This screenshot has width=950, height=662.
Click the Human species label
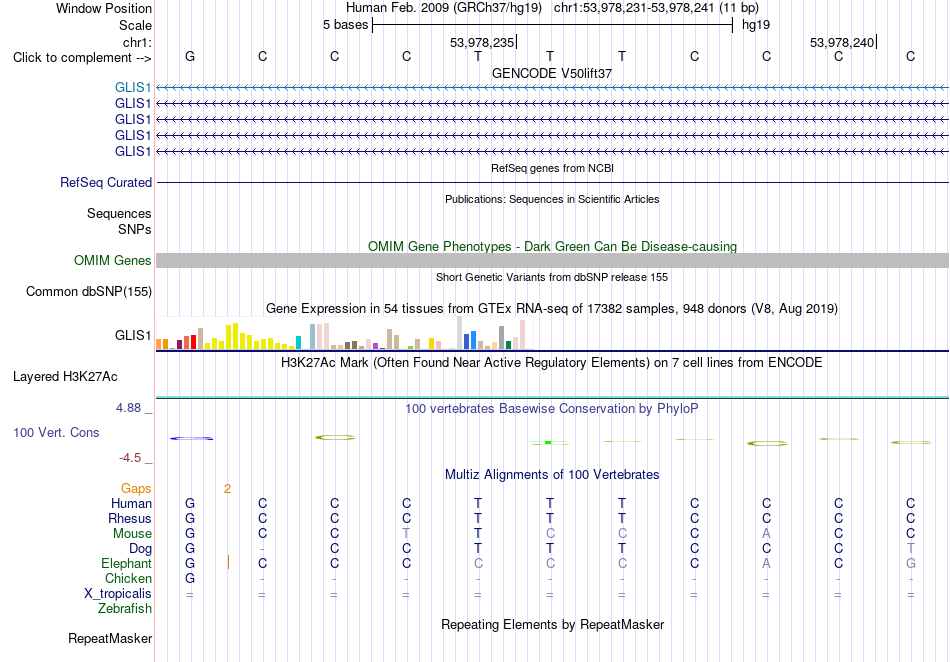tap(131, 503)
